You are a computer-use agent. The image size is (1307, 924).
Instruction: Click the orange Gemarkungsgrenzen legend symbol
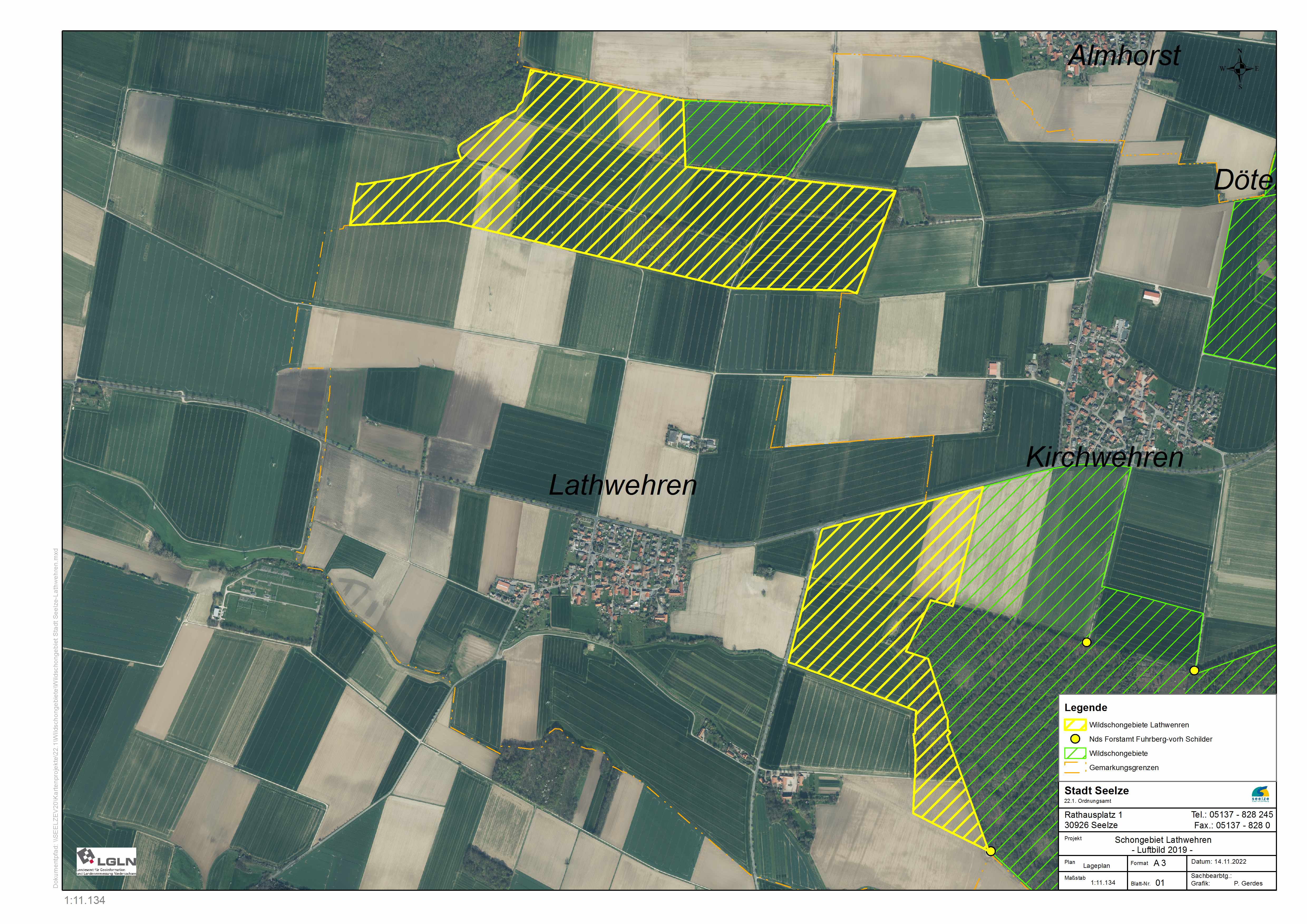pyautogui.click(x=1075, y=767)
